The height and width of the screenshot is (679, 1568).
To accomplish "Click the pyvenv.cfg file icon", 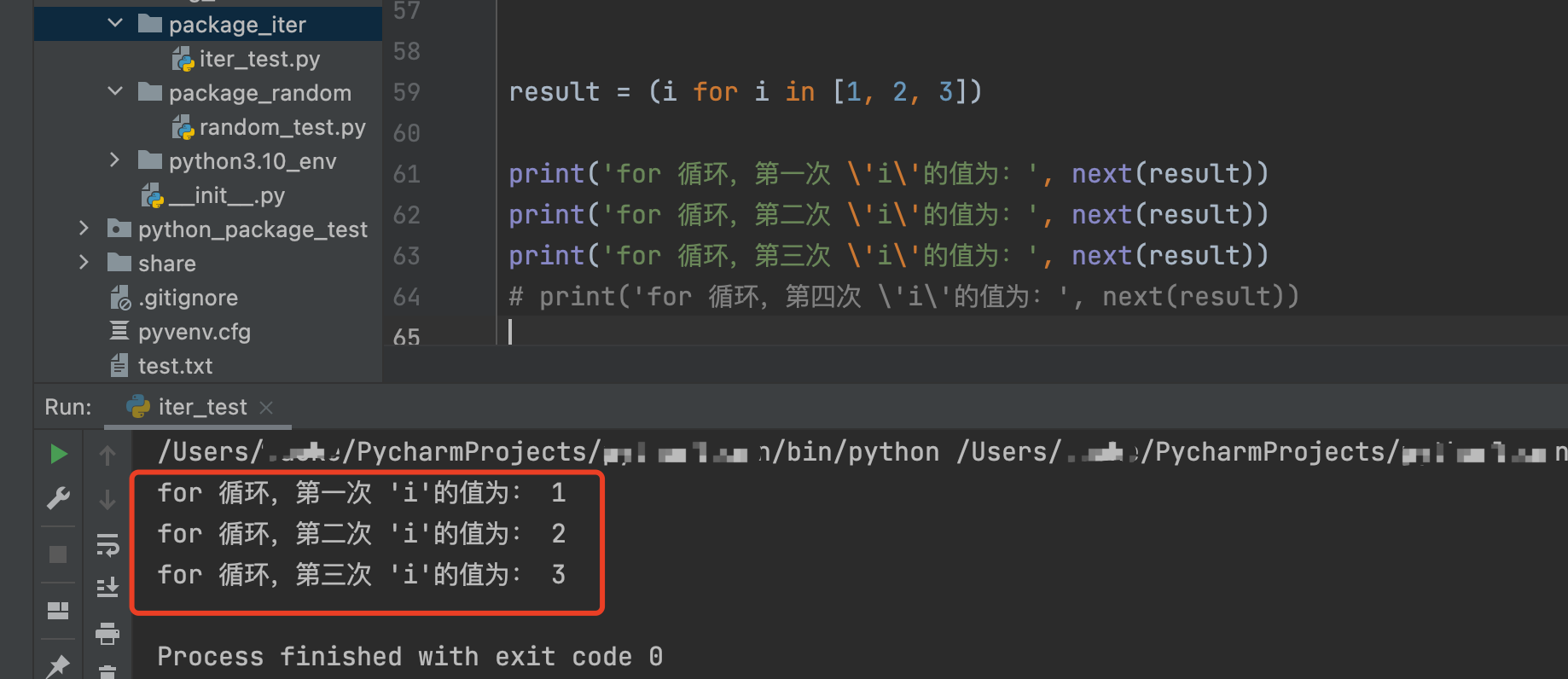I will [x=119, y=331].
